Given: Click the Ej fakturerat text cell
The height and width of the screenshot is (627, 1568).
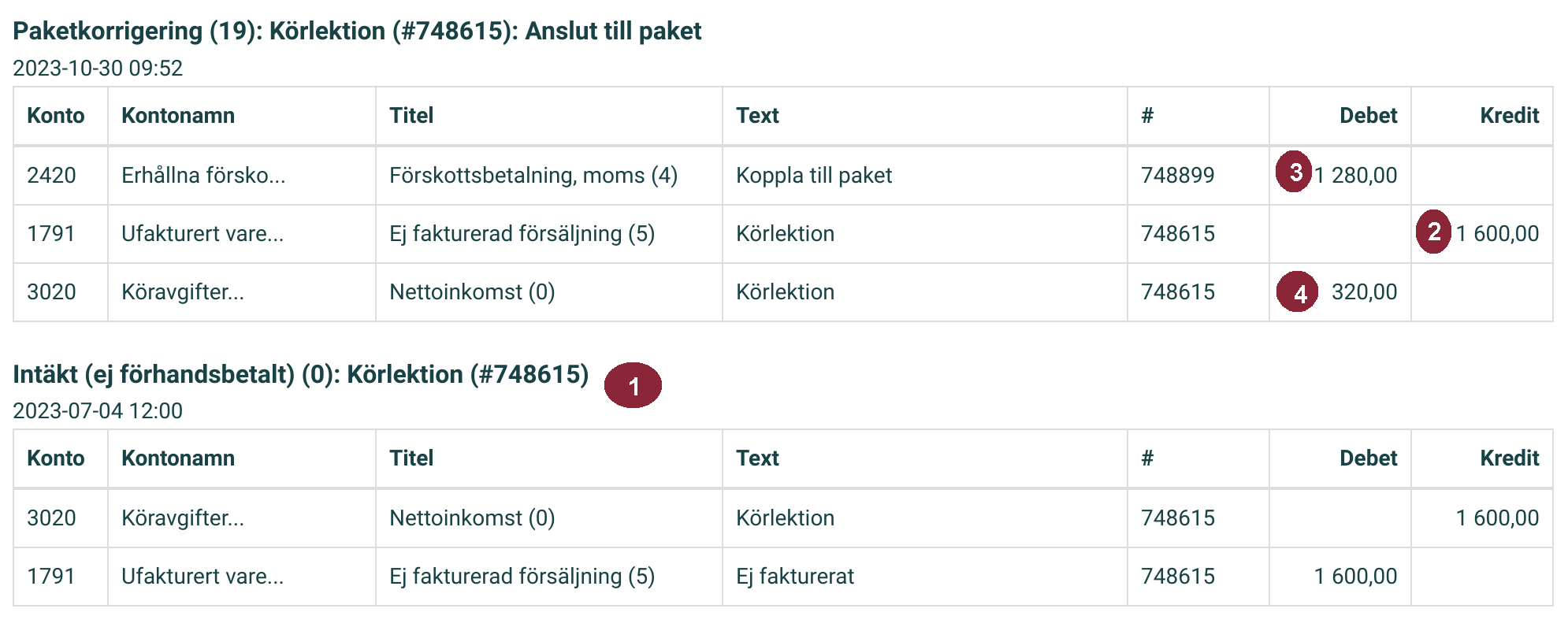Looking at the screenshot, I should [x=795, y=577].
